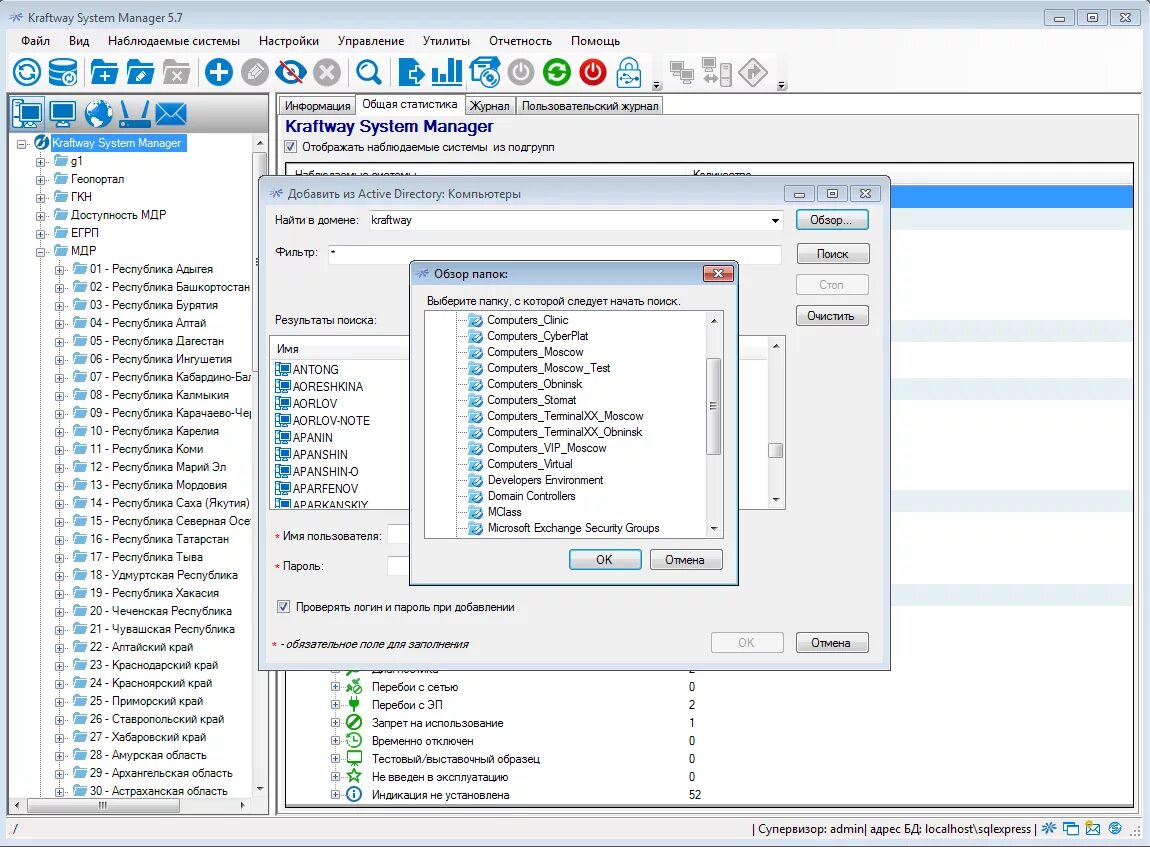Click the tree horizontal scrollbar thumb
The image size is (1150, 847).
(104, 805)
